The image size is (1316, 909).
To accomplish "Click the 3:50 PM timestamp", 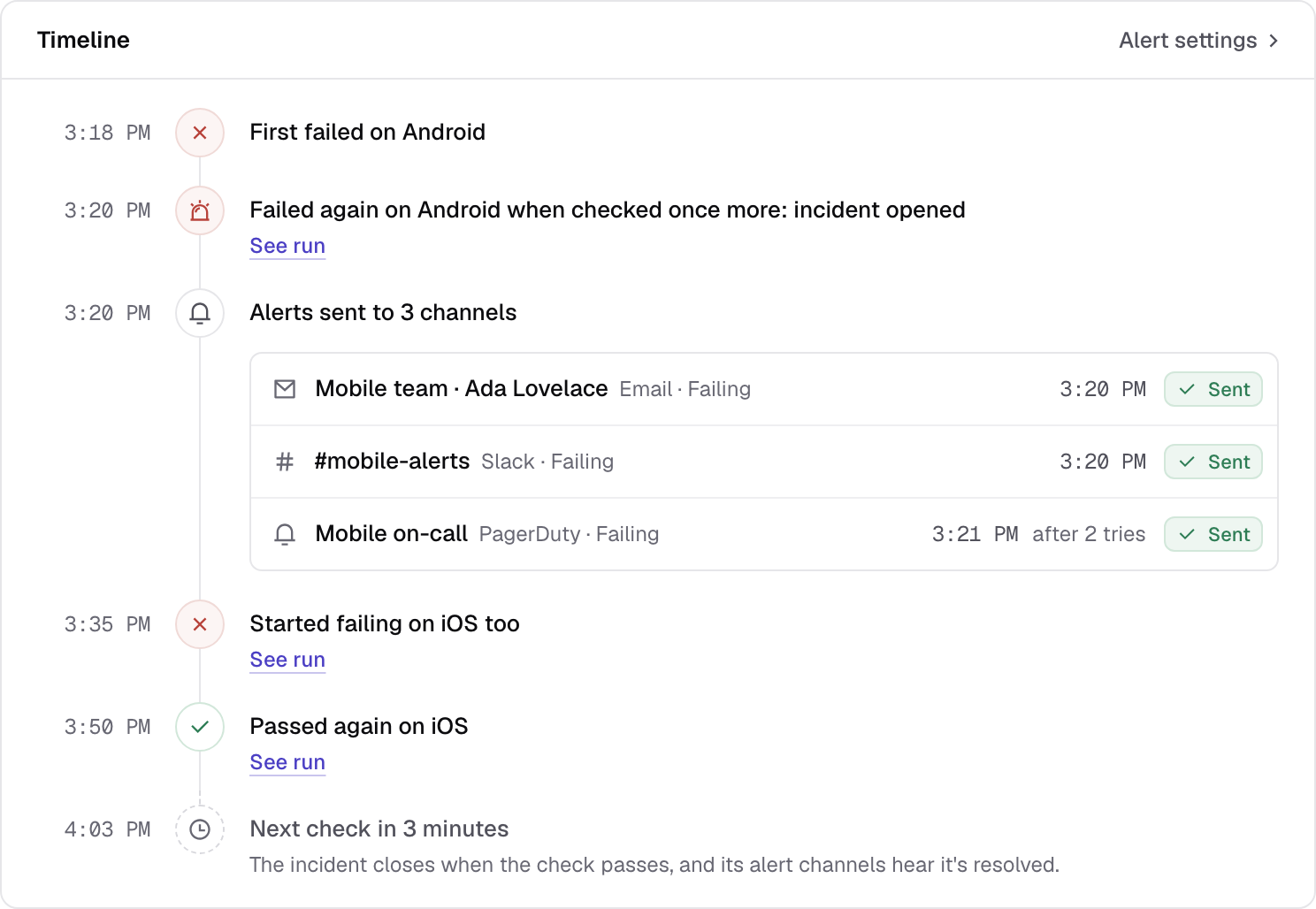I will pyautogui.click(x=108, y=727).
